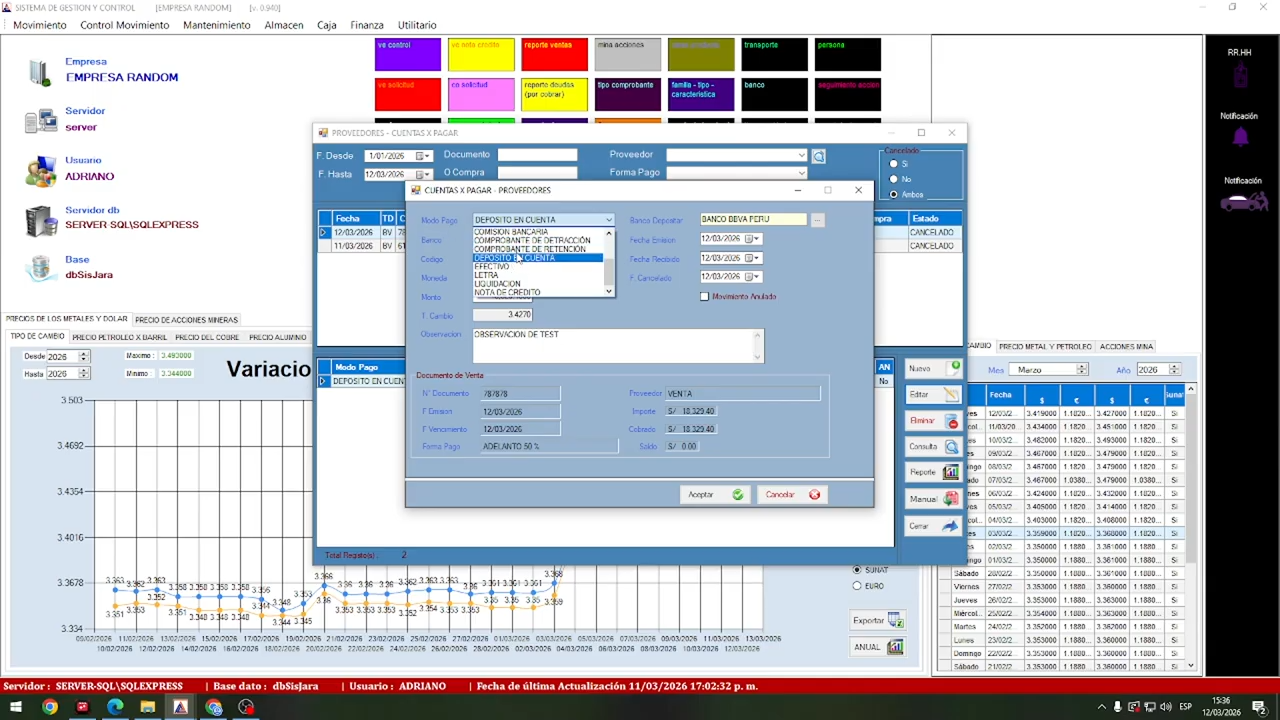Open the Fecha Emisión date picker
Screen dimensions: 1280x720
[753, 239]
